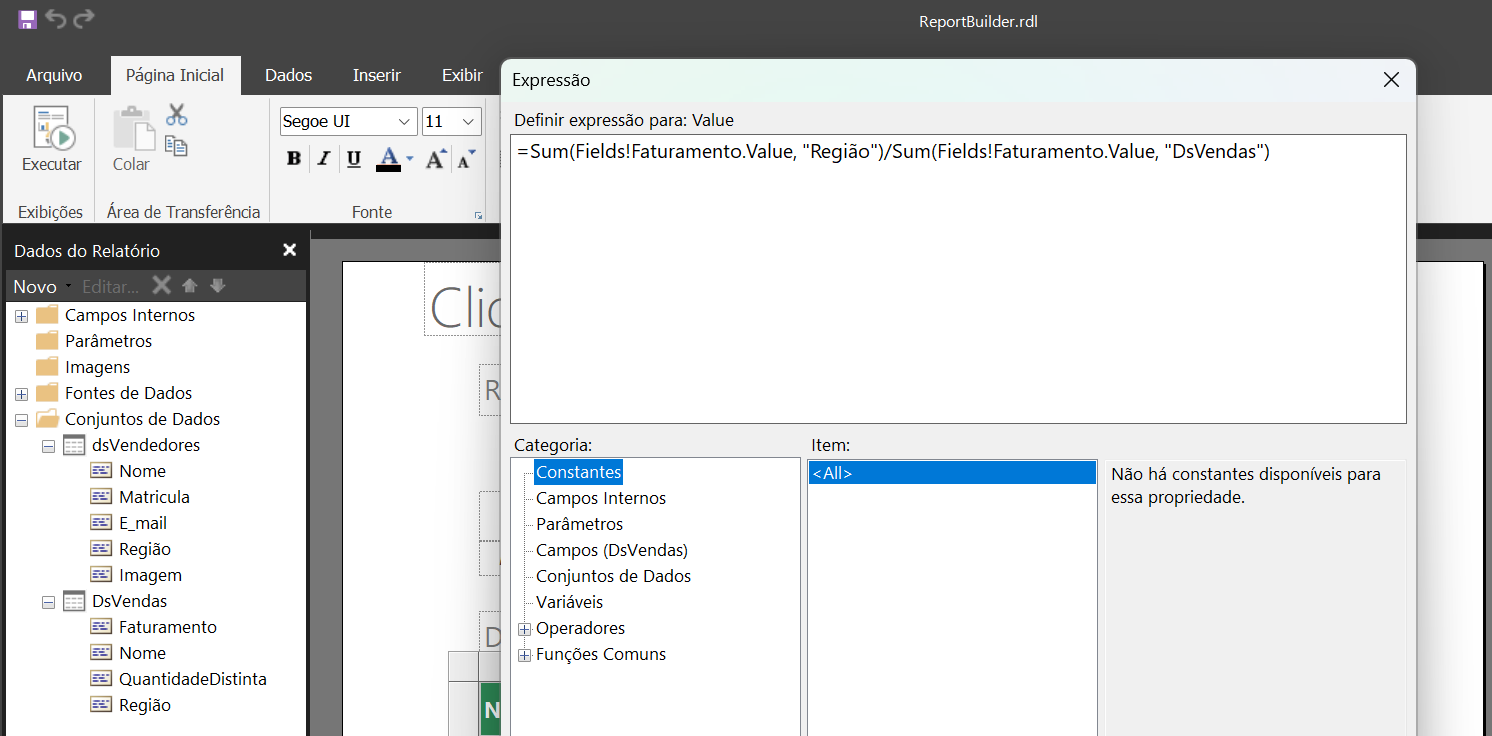The width and height of the screenshot is (1492, 736).
Task: Click the delete X icon in report data toolbar
Action: point(161,286)
